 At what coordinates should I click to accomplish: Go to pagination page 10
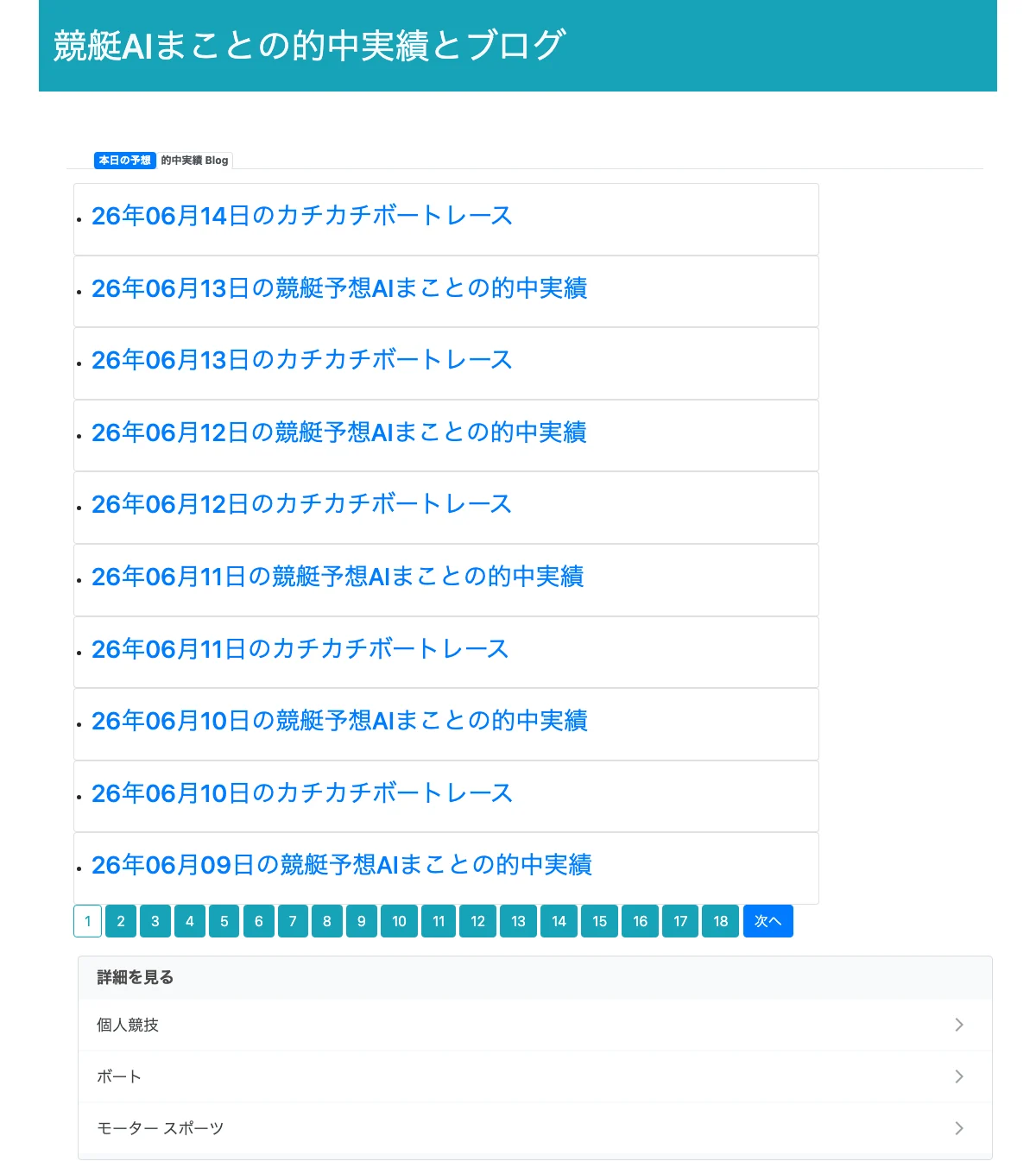pos(399,921)
